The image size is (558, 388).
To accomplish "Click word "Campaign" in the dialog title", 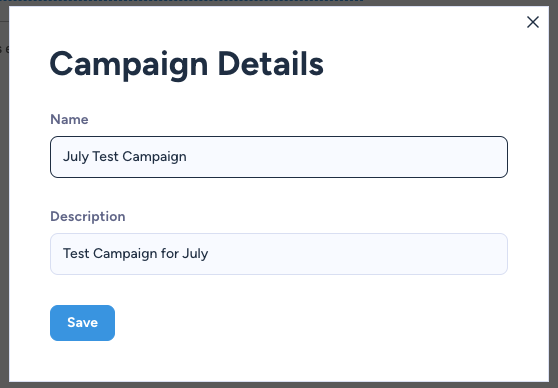I will (x=129, y=65).
